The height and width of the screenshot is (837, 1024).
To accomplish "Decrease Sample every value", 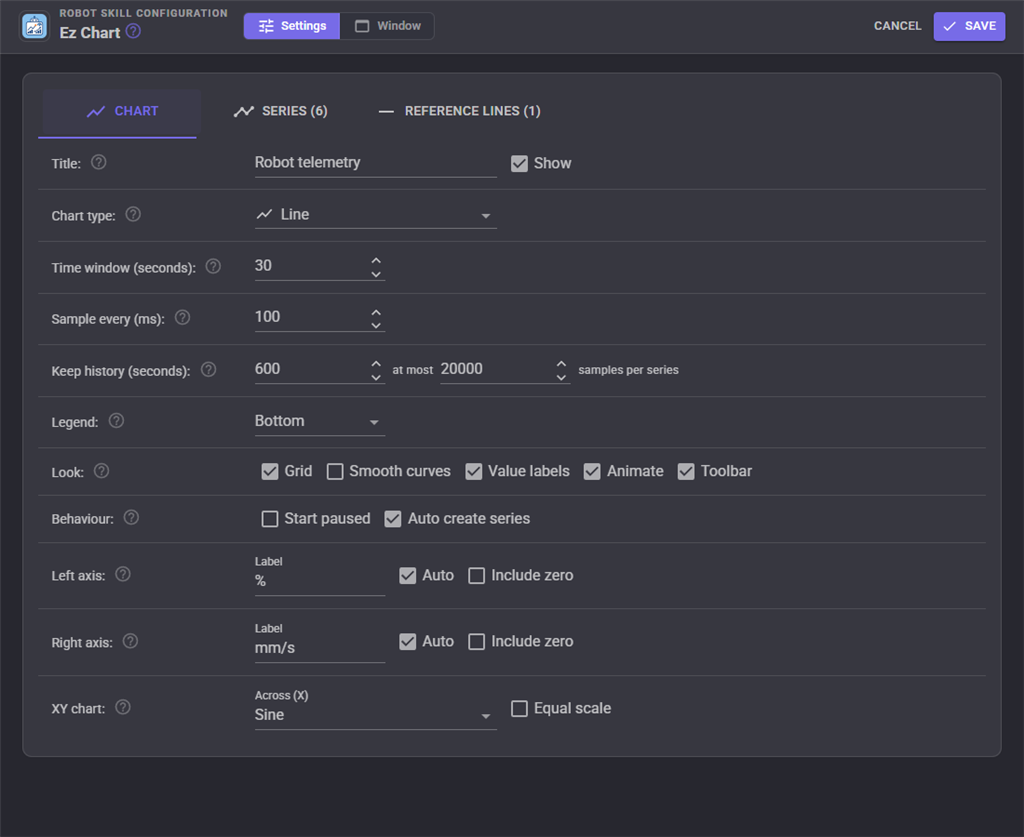I will point(376,325).
